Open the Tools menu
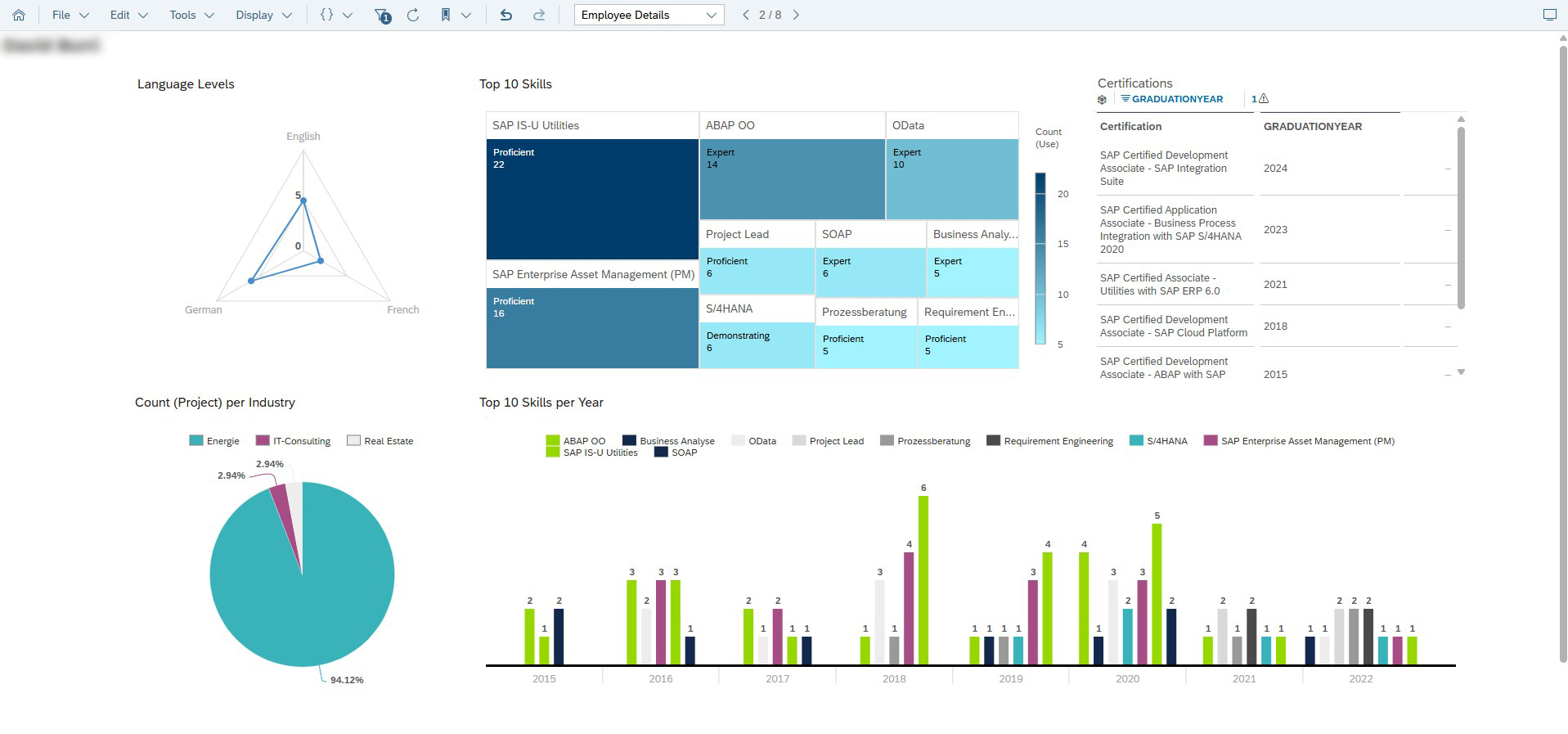1568x734 pixels. pos(192,15)
